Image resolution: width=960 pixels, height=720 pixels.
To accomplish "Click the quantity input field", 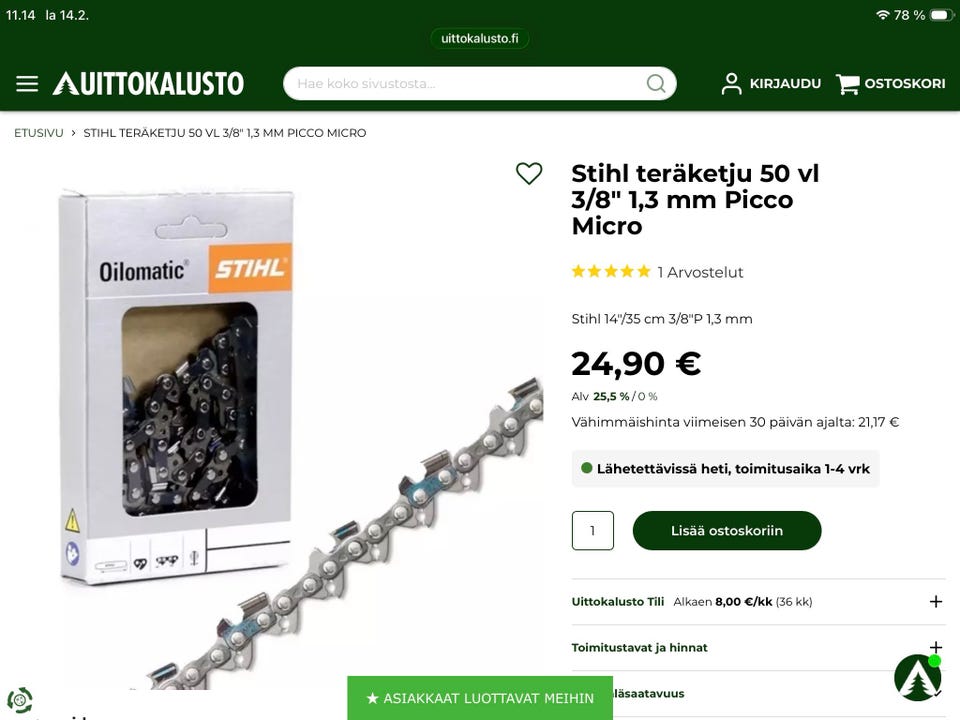I will [x=593, y=531].
